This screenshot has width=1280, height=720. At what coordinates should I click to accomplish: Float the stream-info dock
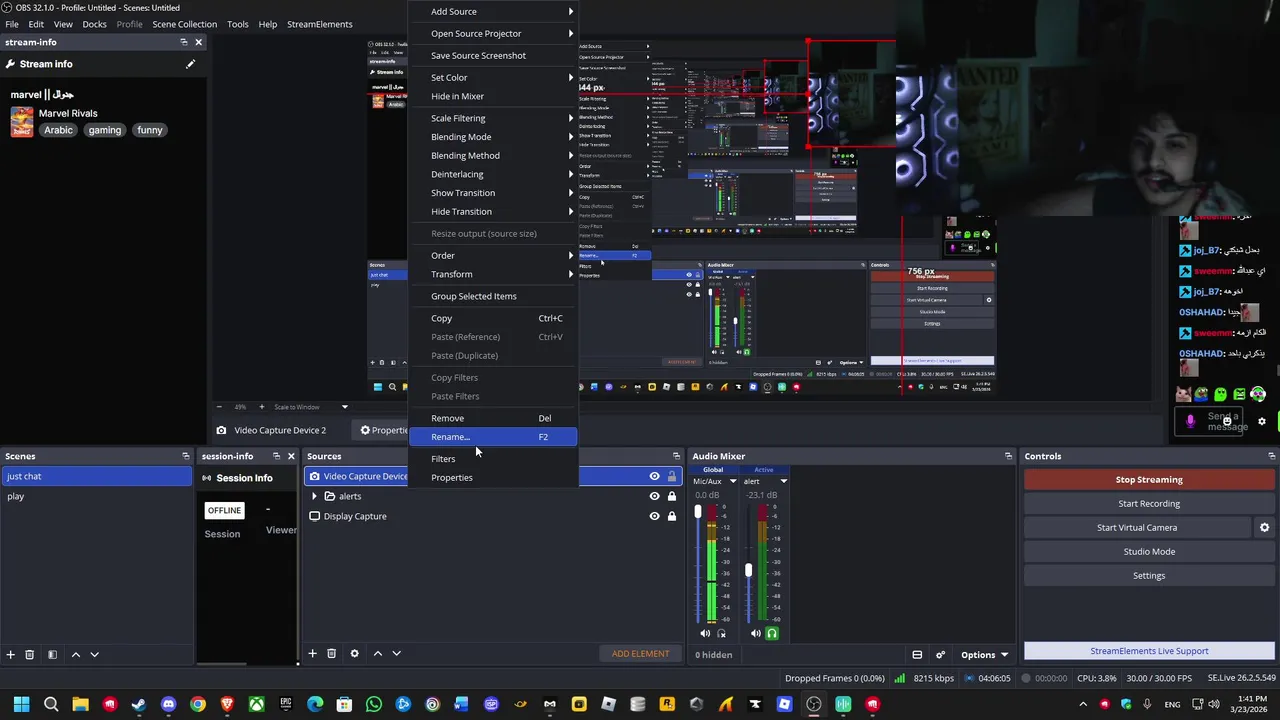(183, 42)
